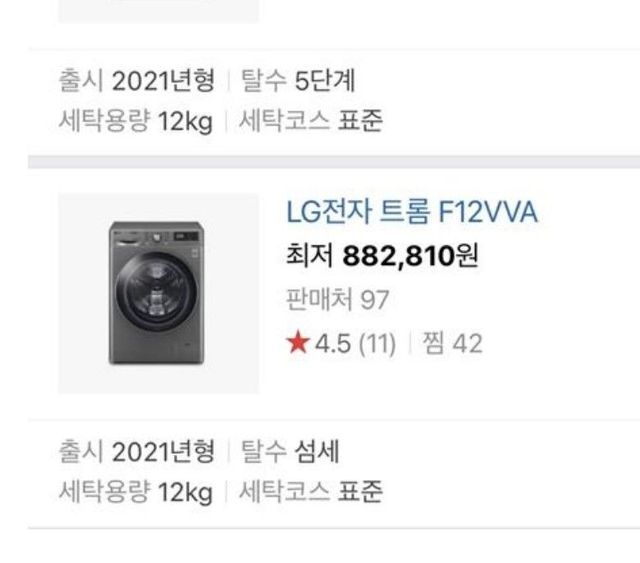
Task: Open the 판매처 97 seller list
Action: (x=338, y=300)
